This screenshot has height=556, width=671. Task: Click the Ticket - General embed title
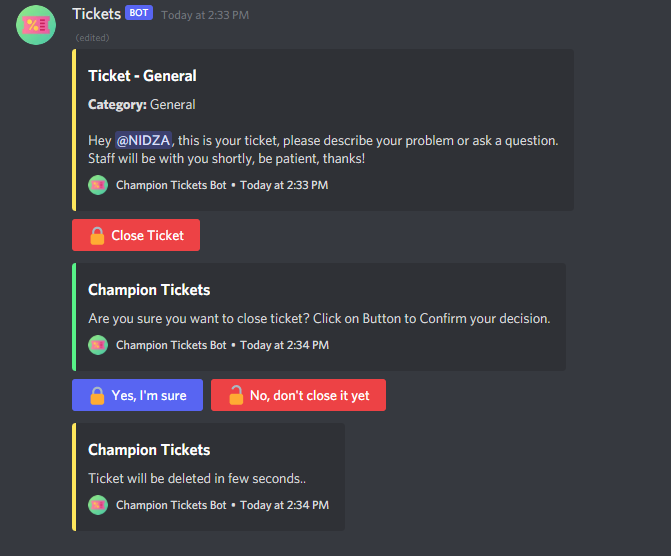coord(142,76)
